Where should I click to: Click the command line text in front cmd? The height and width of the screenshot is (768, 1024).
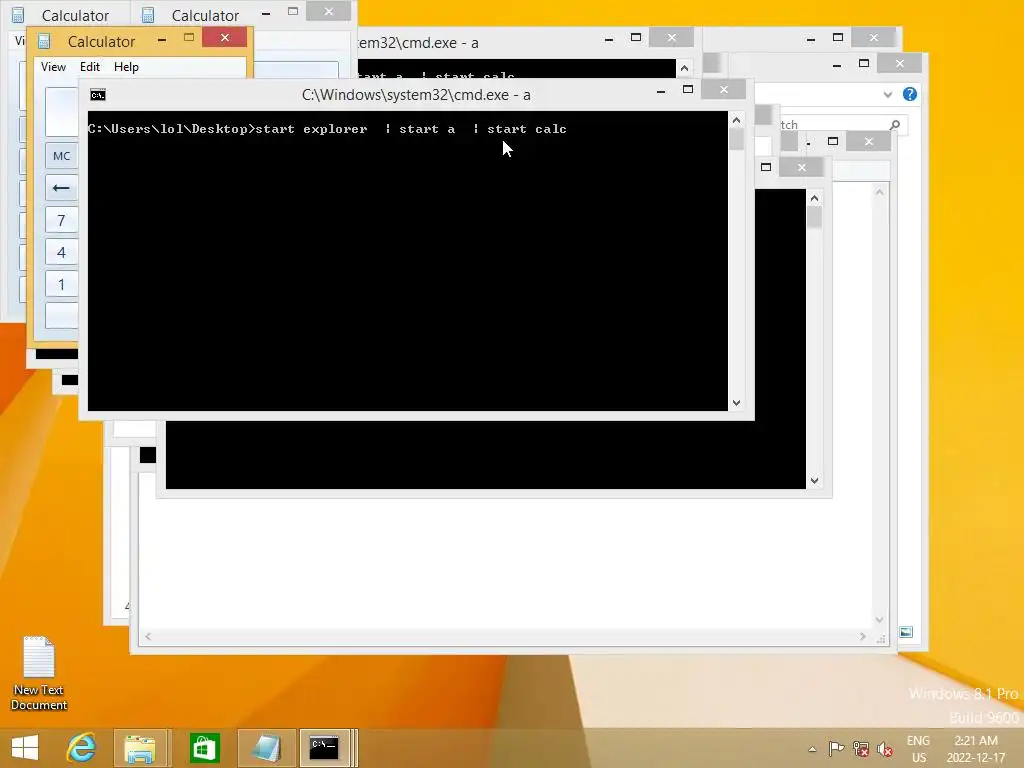click(x=327, y=129)
